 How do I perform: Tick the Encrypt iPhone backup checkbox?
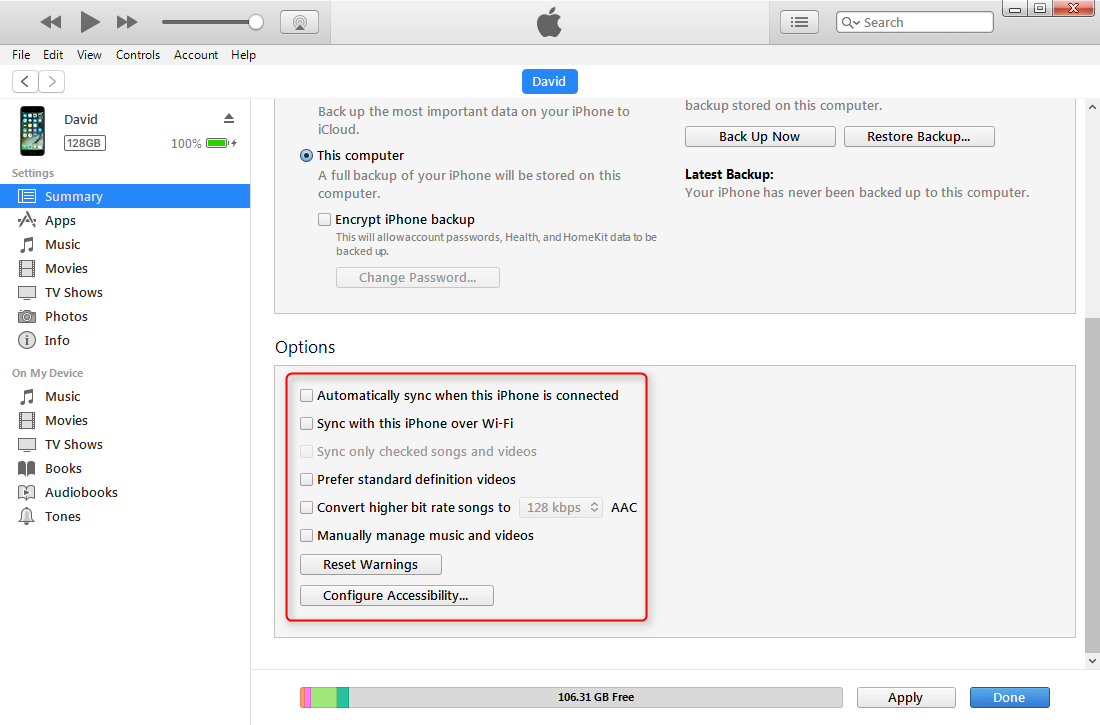[x=324, y=220]
